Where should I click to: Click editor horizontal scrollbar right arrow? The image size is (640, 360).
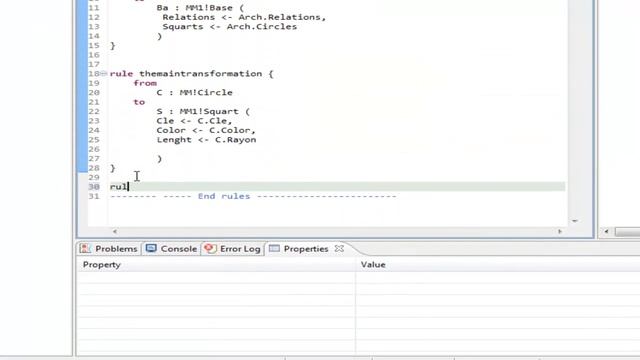point(560,231)
